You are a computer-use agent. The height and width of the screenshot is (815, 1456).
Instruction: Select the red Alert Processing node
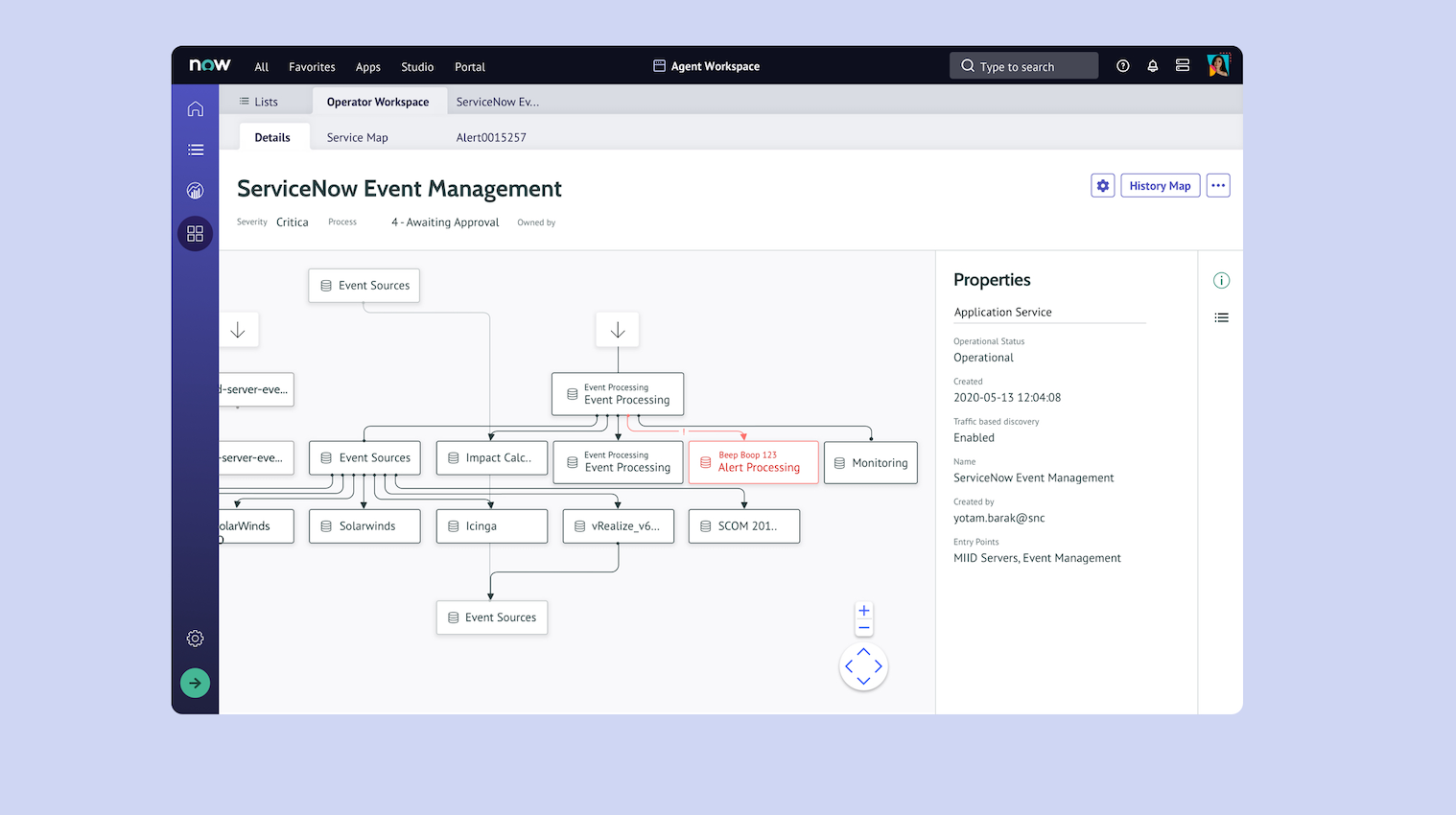[x=754, y=462]
